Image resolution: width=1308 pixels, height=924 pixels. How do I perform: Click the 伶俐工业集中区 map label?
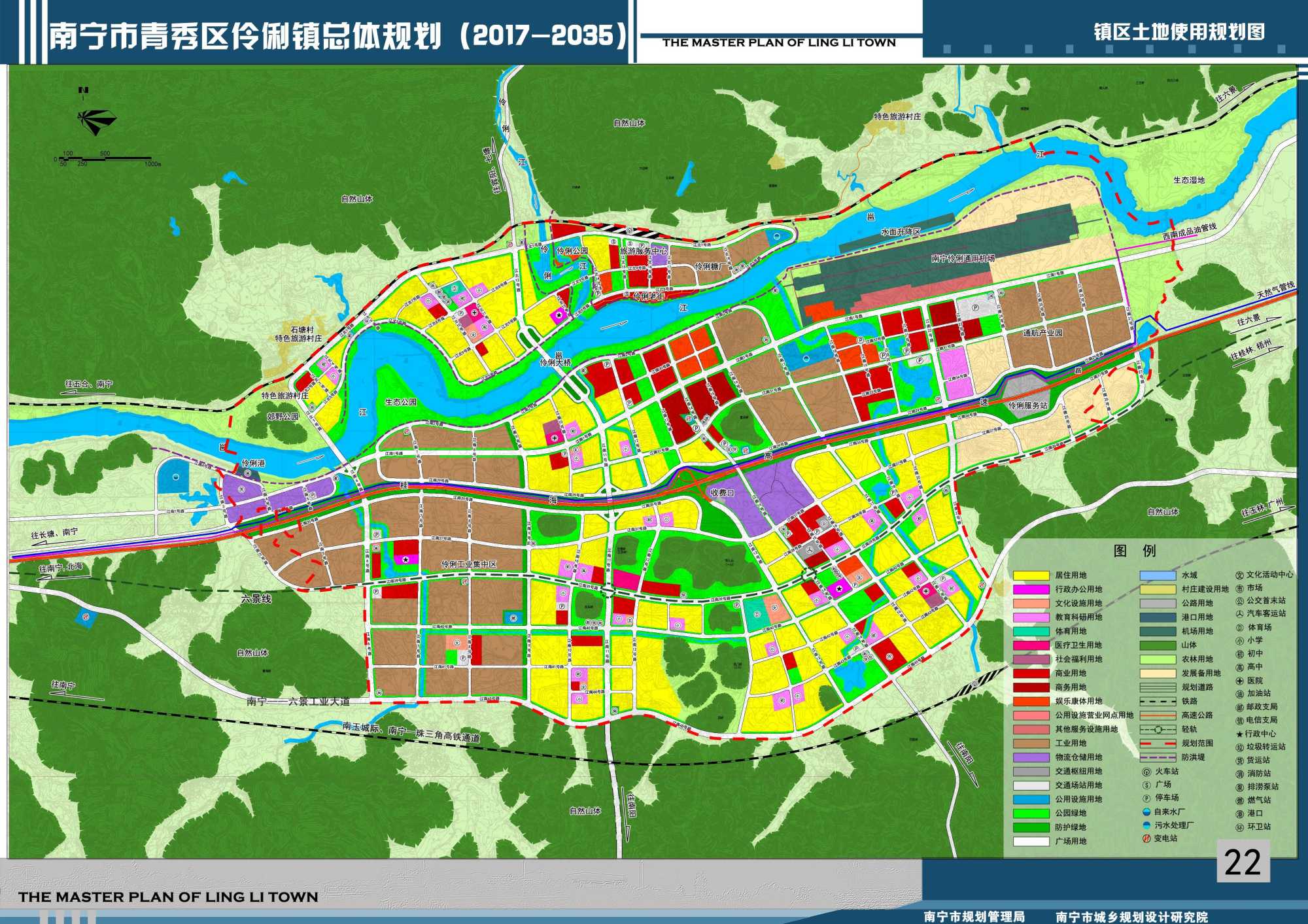tap(468, 564)
